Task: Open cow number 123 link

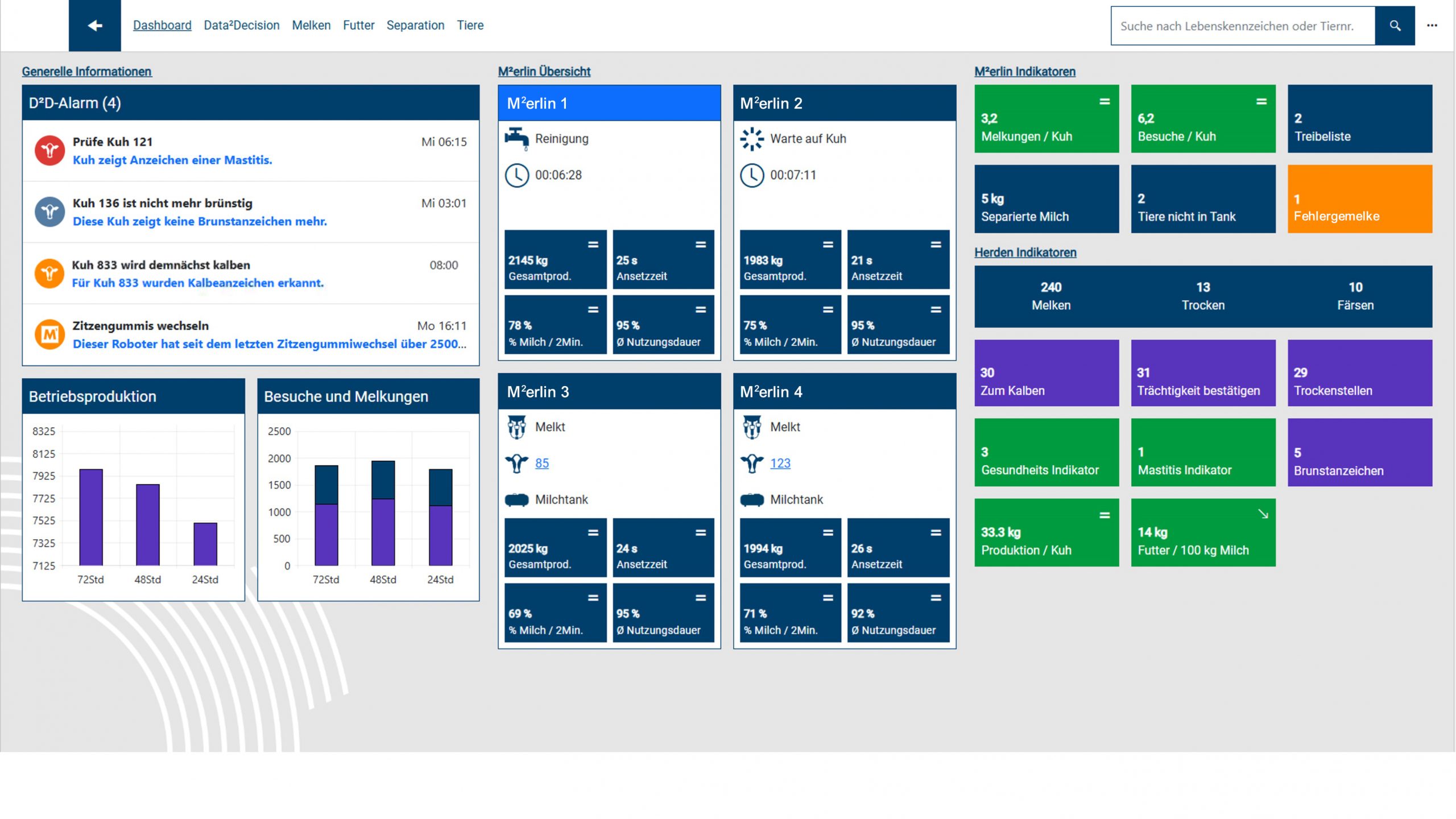Action: 780,464
